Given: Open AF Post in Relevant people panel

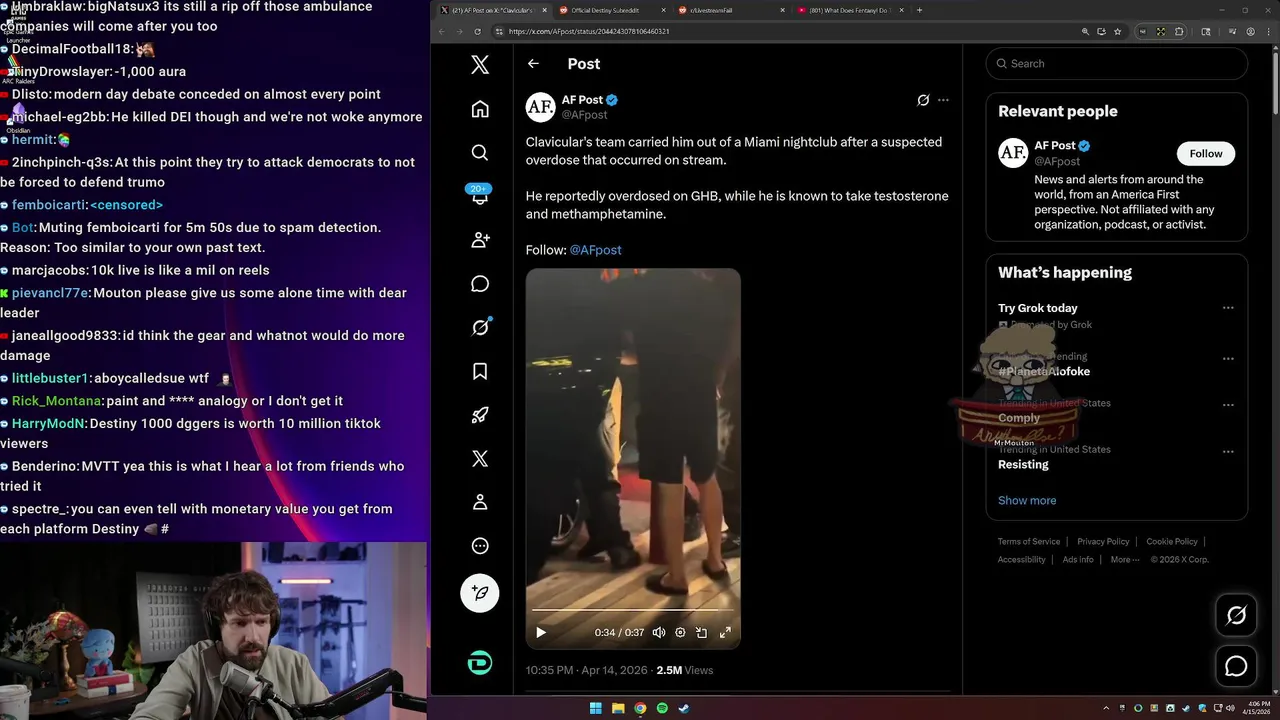Looking at the screenshot, I should tap(1055, 146).
